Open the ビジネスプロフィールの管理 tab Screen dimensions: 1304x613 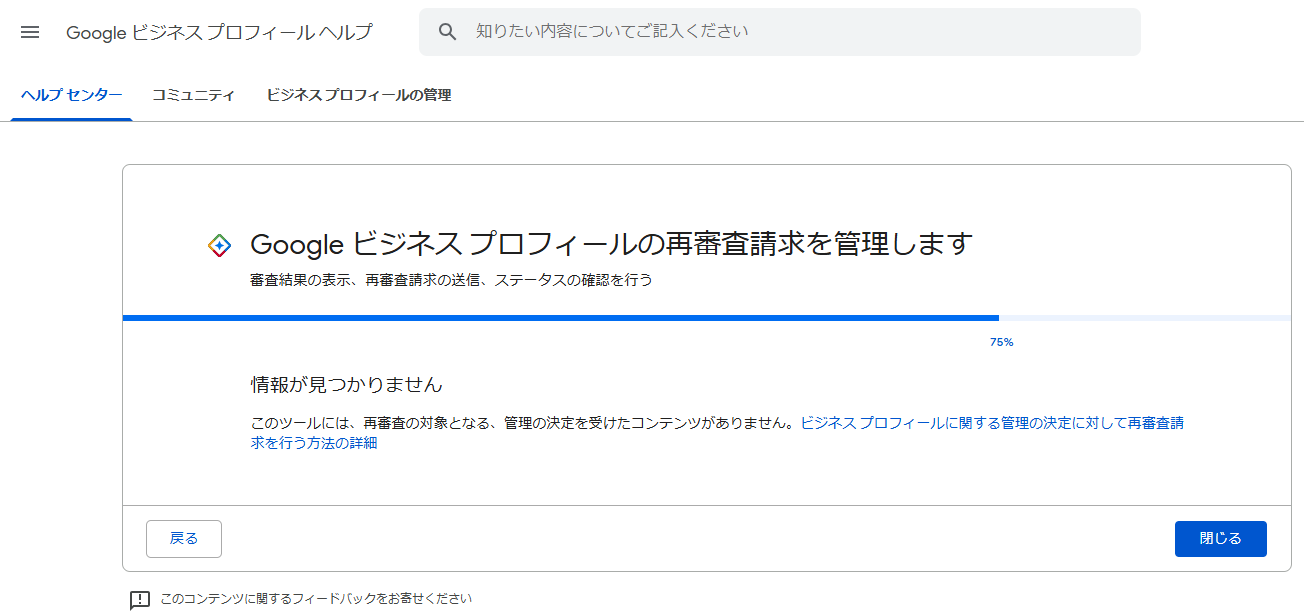pos(358,95)
